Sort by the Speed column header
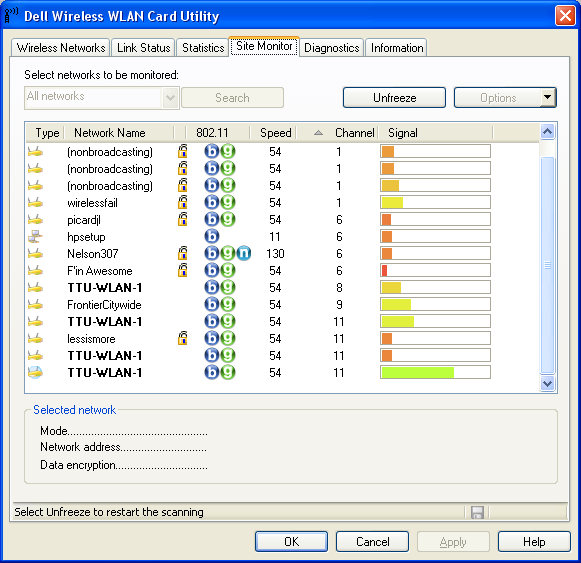 pos(273,133)
